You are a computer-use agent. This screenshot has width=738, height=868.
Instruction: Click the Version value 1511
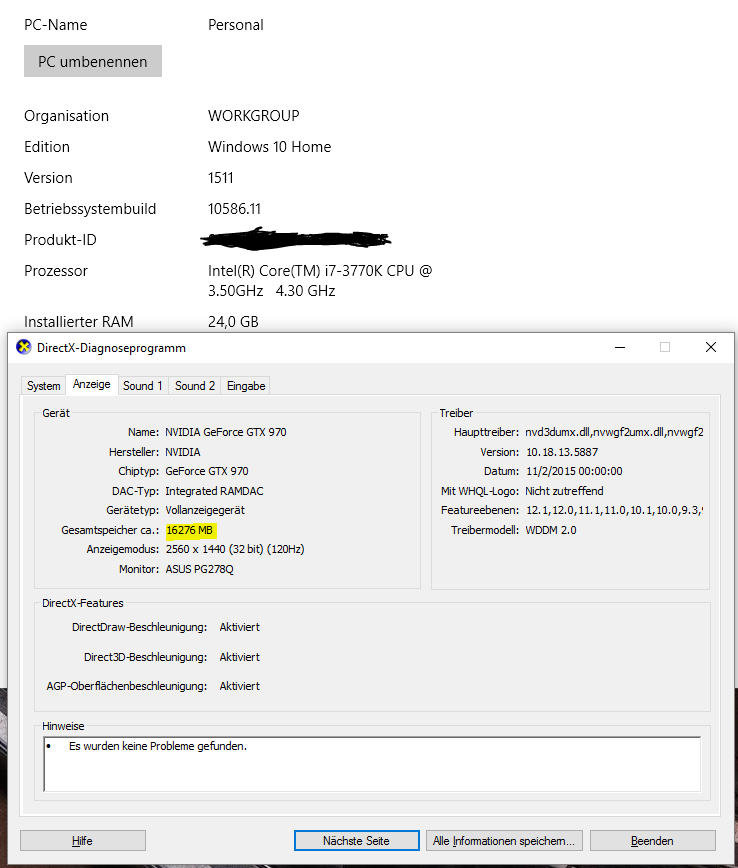click(x=220, y=178)
